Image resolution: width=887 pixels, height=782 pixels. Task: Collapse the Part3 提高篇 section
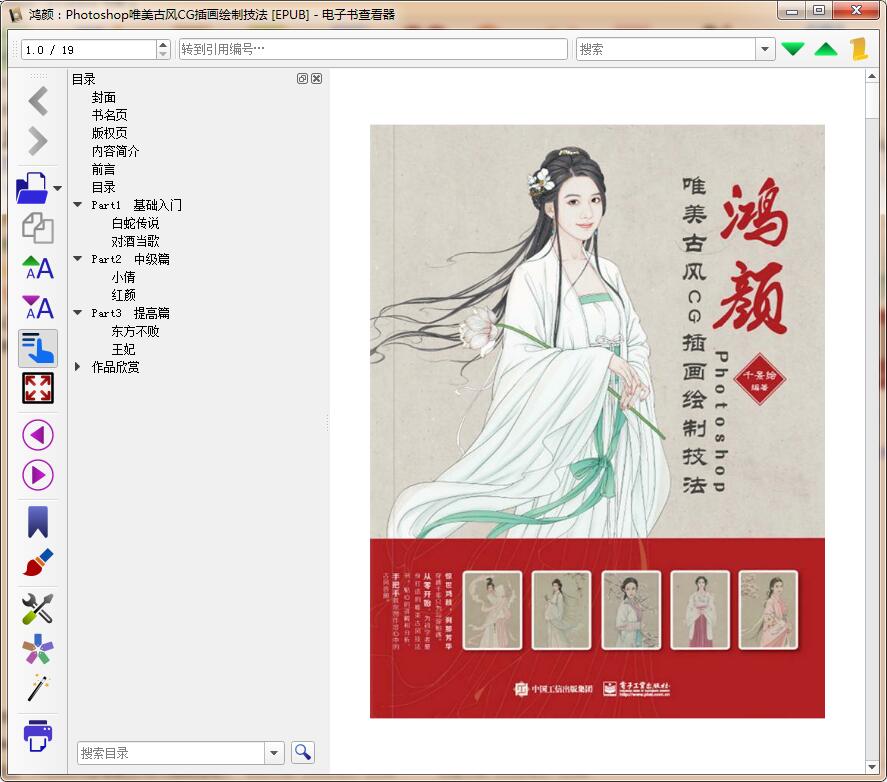point(77,312)
